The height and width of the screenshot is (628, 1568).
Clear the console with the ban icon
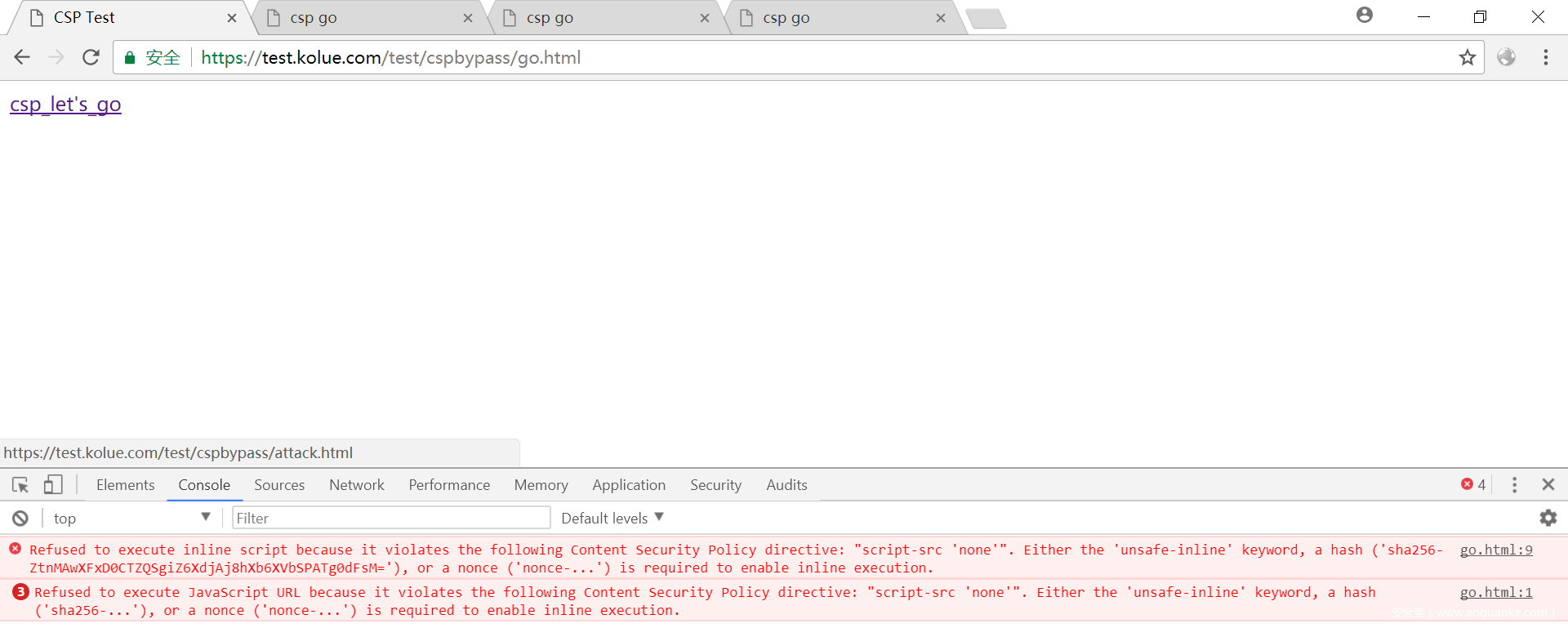20,518
